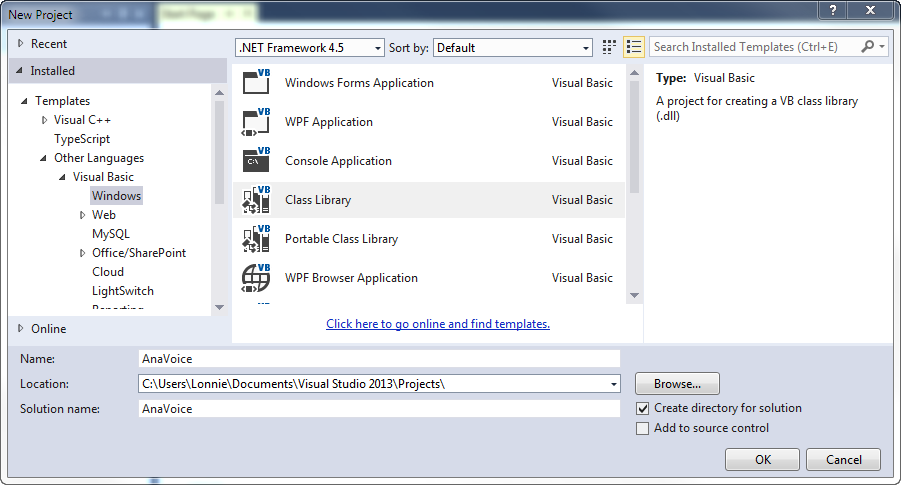901x485 pixels.
Task: Click the WPF Application template icon
Action: [x=256, y=122]
